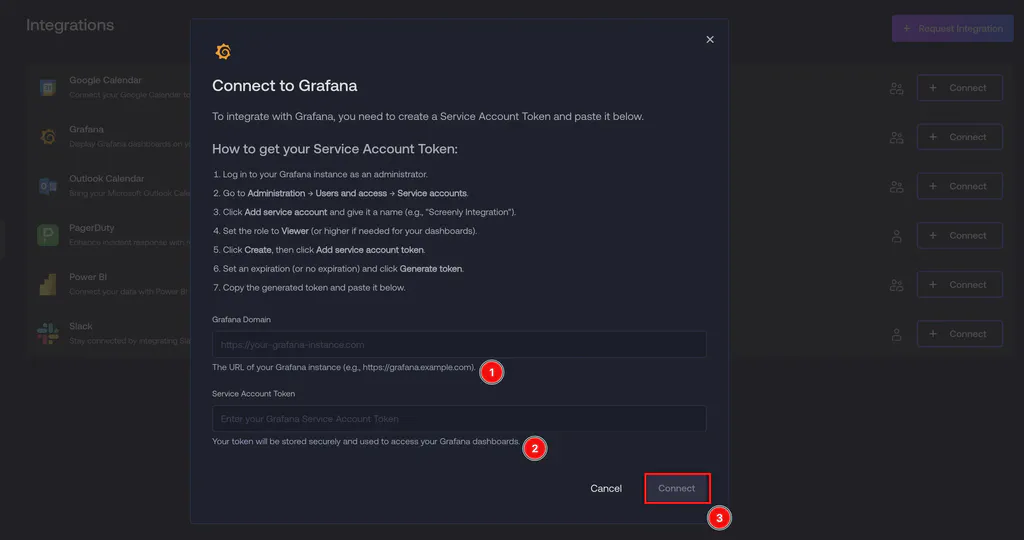
Task: Close the Connect to Grafana dialog
Action: [710, 40]
